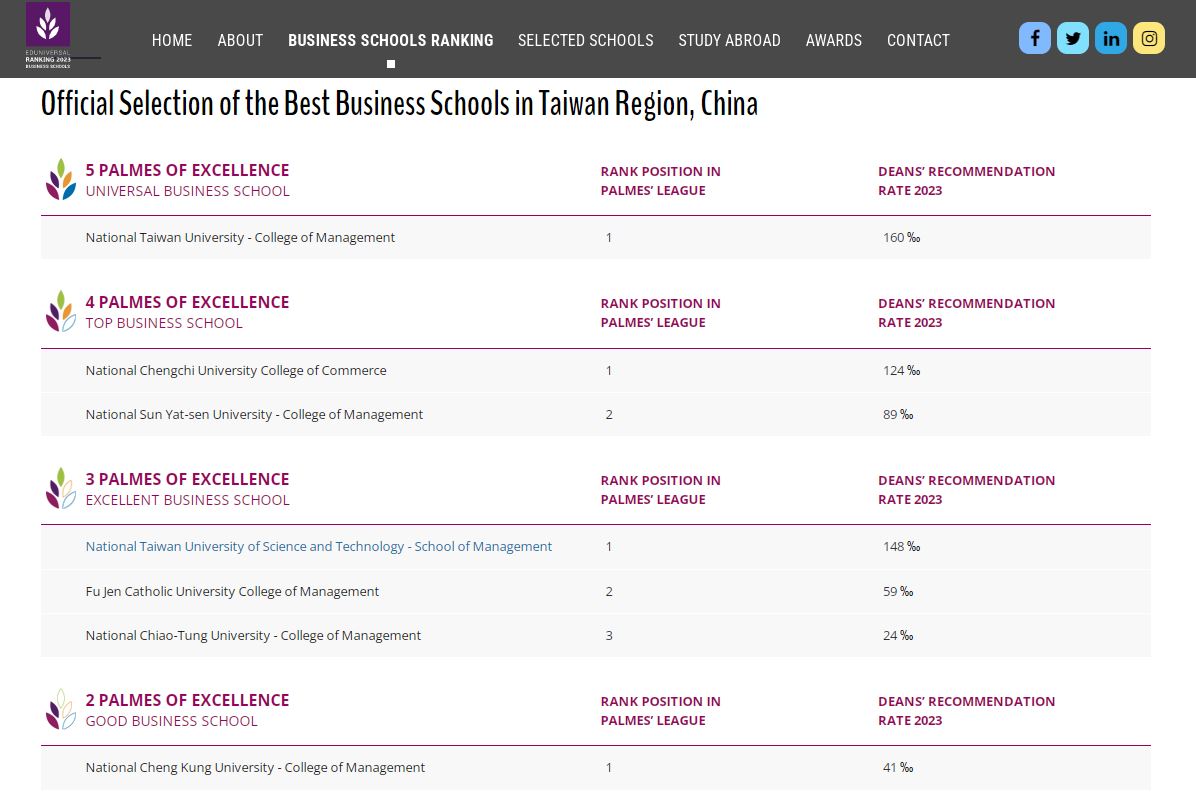Click rank 2 for National Sun Yat-sen University
The width and height of the screenshot is (1196, 799).
click(609, 415)
